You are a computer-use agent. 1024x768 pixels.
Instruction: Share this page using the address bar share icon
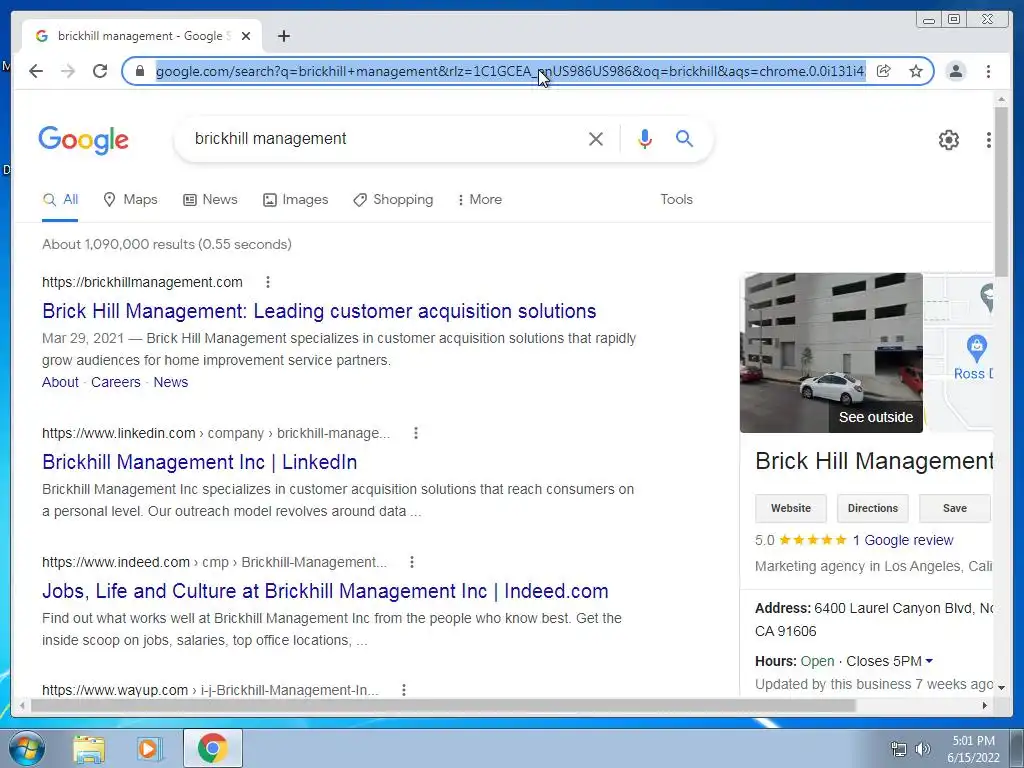[x=884, y=71]
